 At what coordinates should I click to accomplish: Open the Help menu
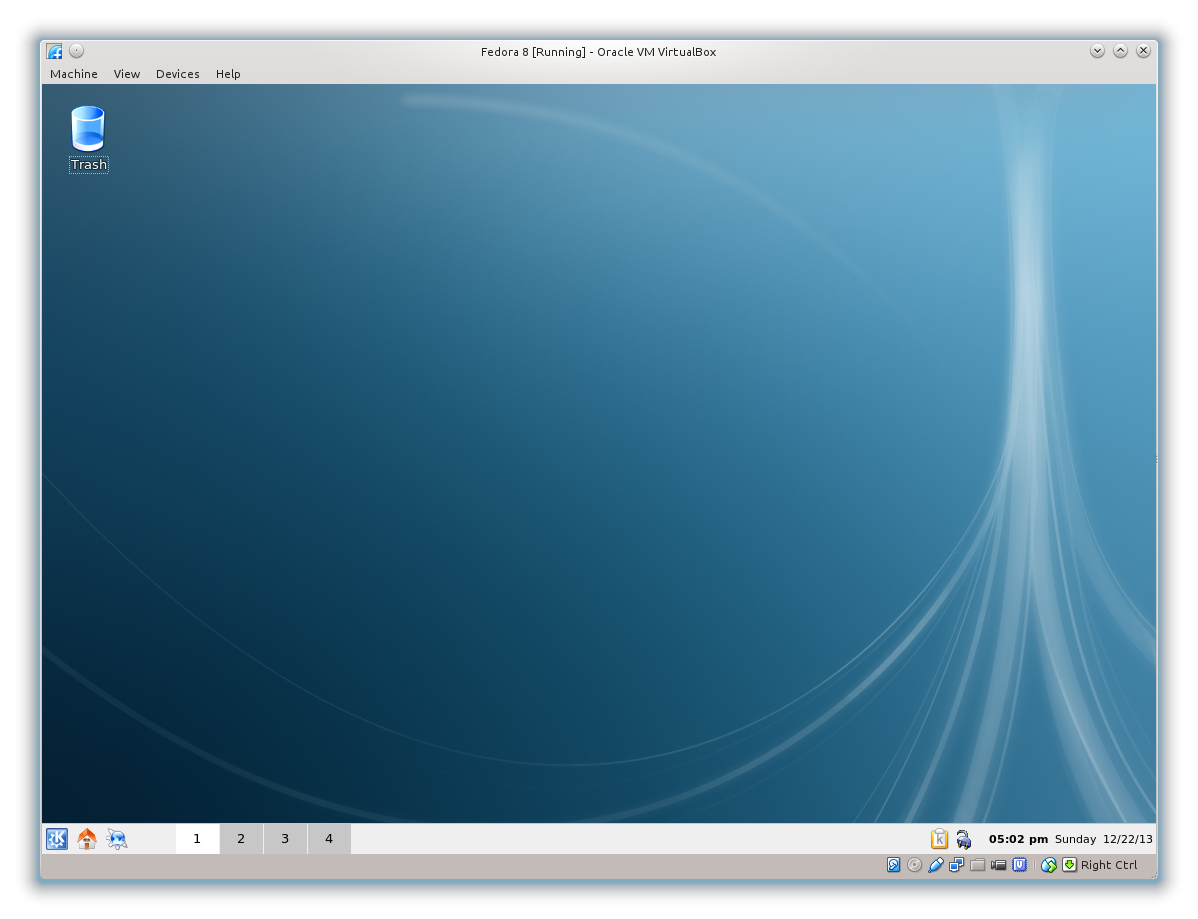(228, 74)
